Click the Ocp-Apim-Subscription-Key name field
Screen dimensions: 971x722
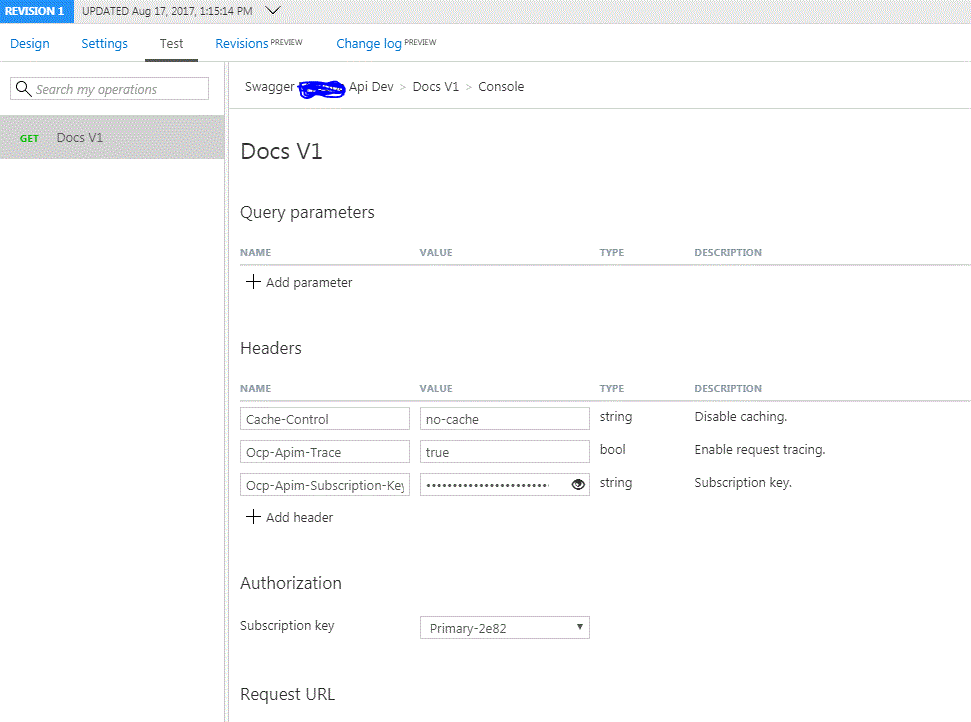(325, 486)
